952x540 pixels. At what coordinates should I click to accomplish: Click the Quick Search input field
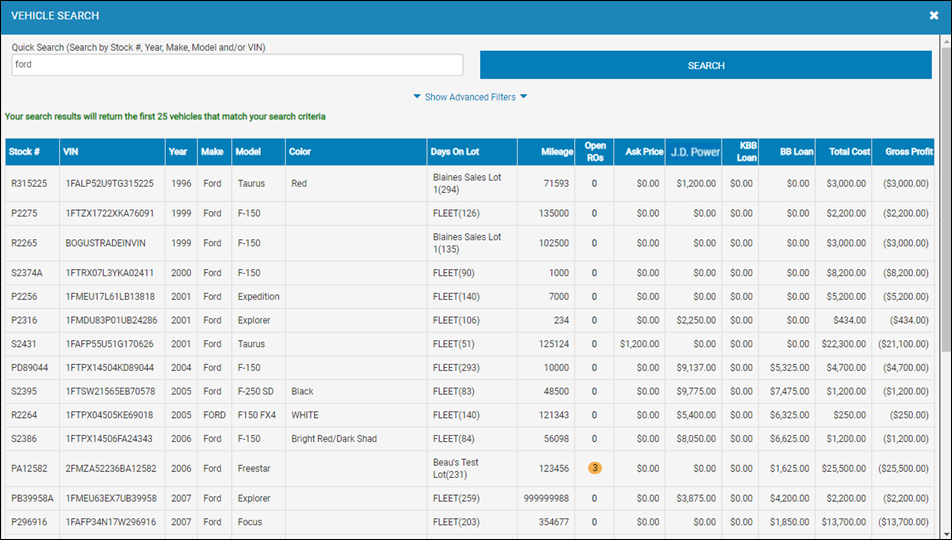coord(237,65)
